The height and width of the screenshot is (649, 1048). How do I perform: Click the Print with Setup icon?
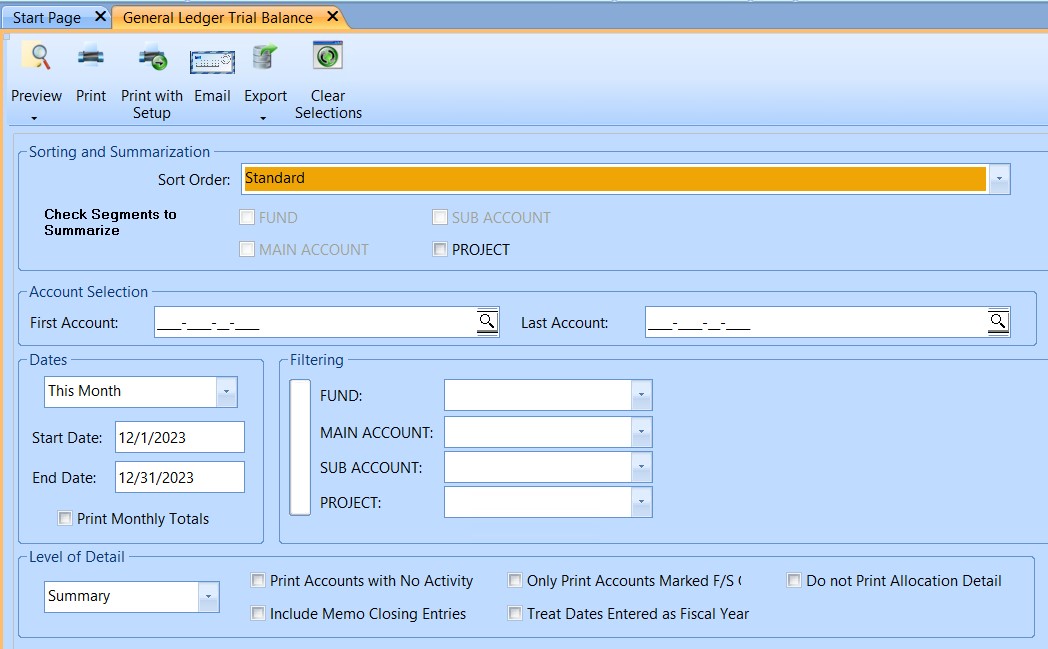(x=150, y=58)
